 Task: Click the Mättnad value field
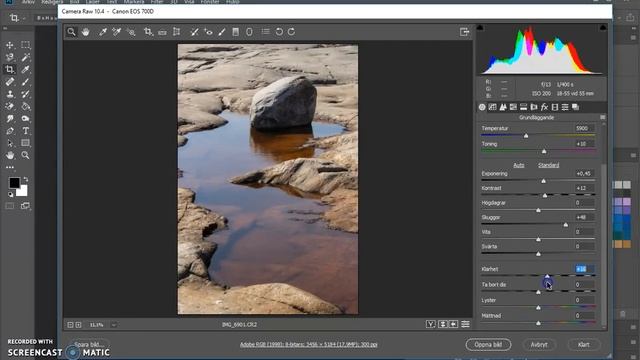tap(584, 316)
